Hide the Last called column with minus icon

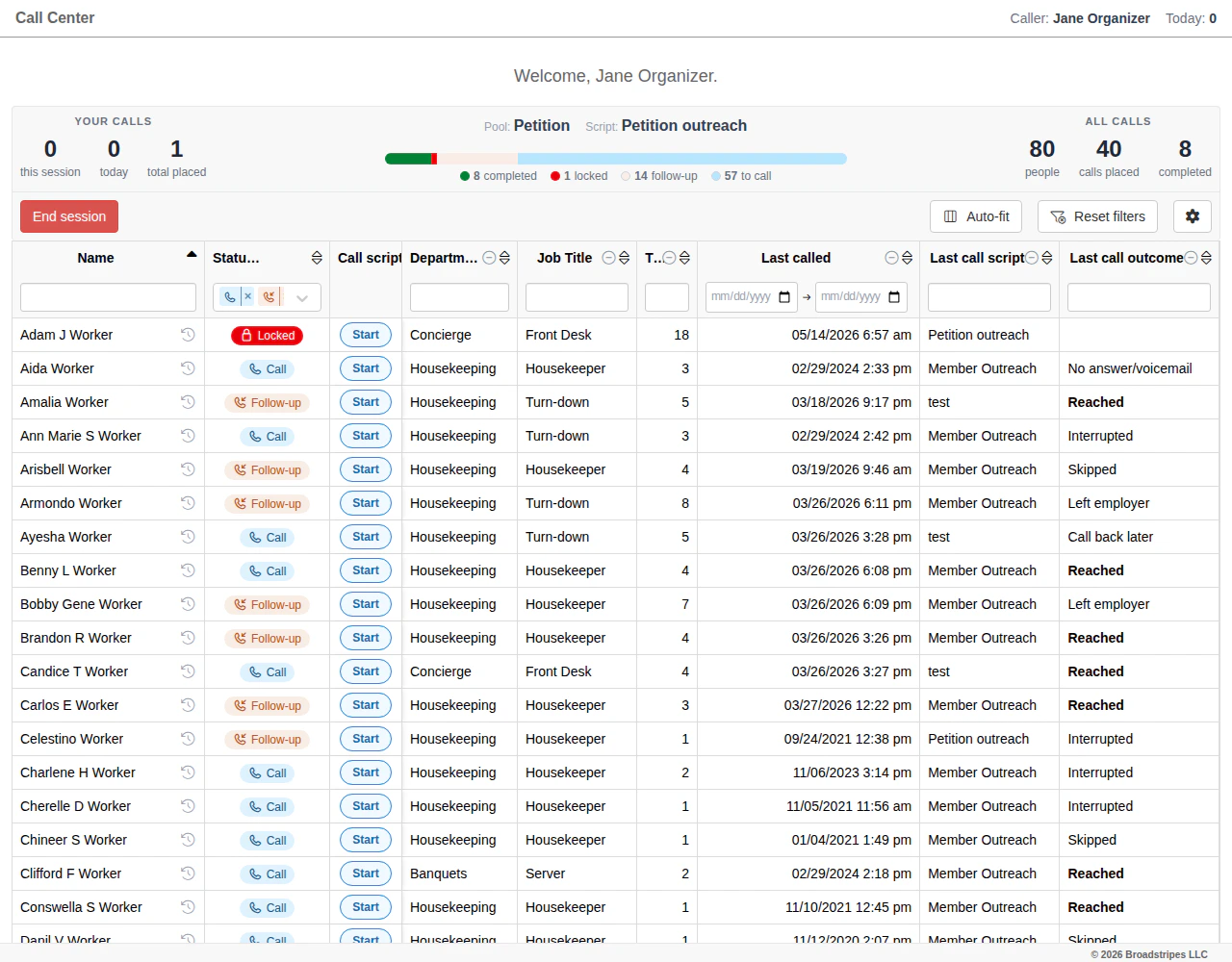891,258
